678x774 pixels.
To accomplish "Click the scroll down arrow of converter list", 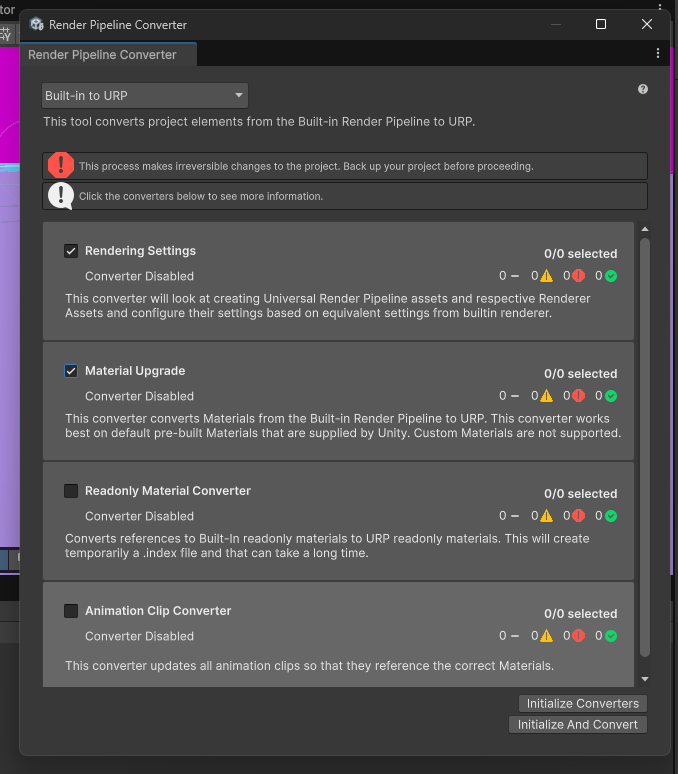I will (645, 679).
